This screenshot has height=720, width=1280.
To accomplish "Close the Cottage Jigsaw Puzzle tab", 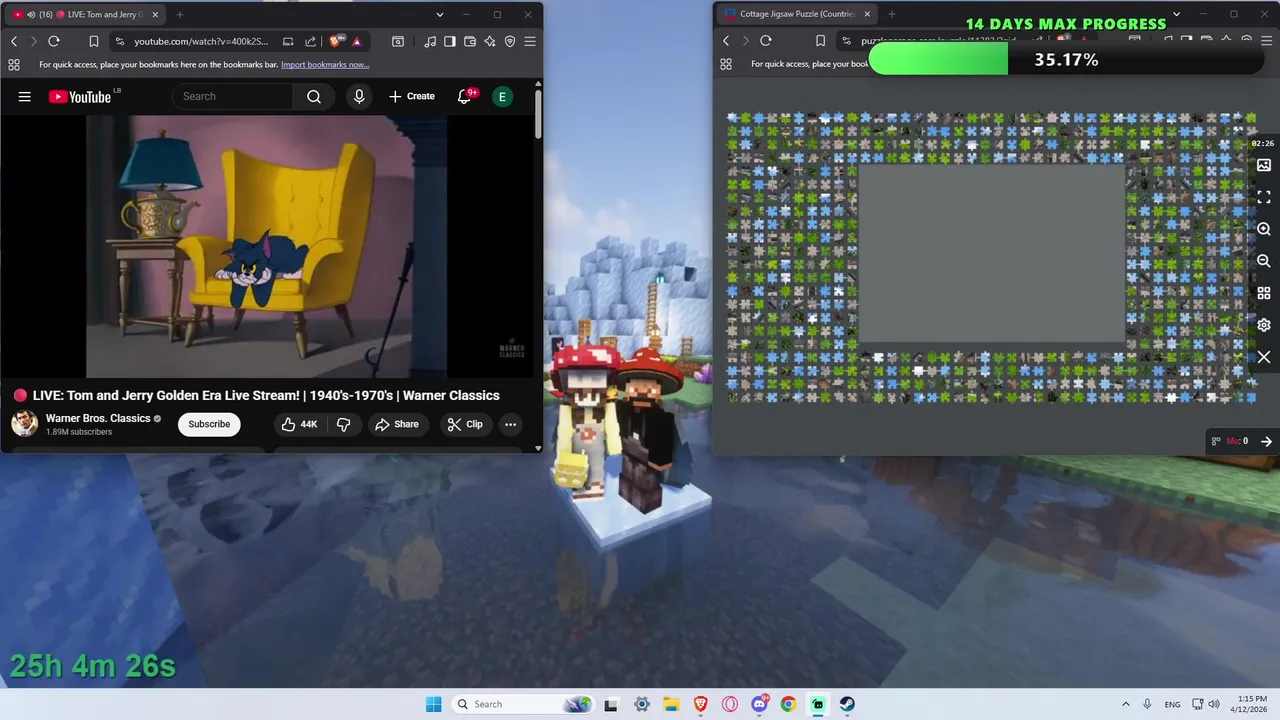I will pos(867,14).
